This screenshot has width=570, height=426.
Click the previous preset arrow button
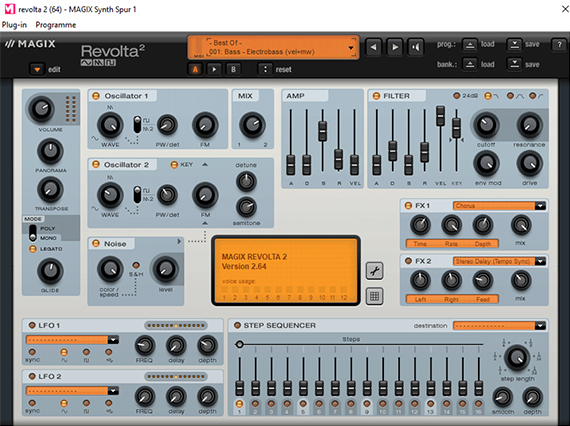pos(373,47)
